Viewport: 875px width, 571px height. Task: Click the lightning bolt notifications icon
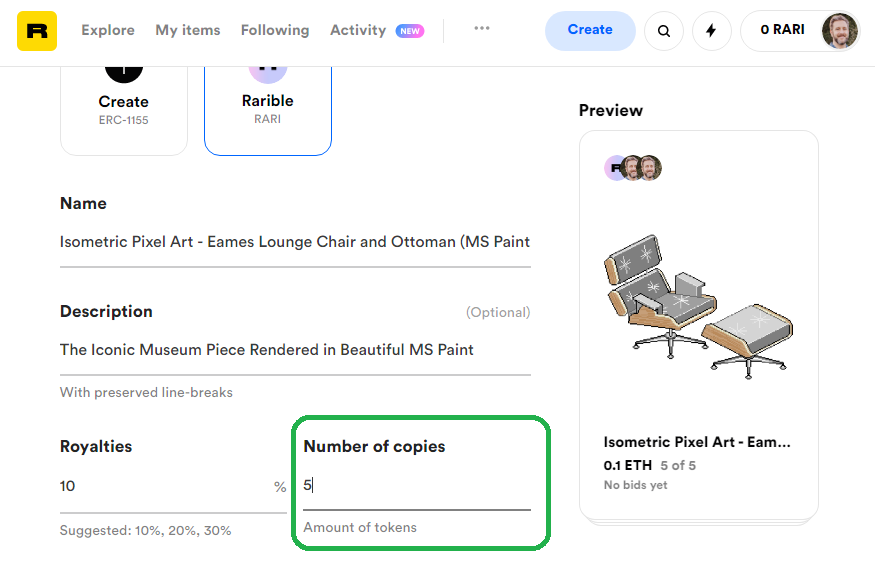point(711,31)
